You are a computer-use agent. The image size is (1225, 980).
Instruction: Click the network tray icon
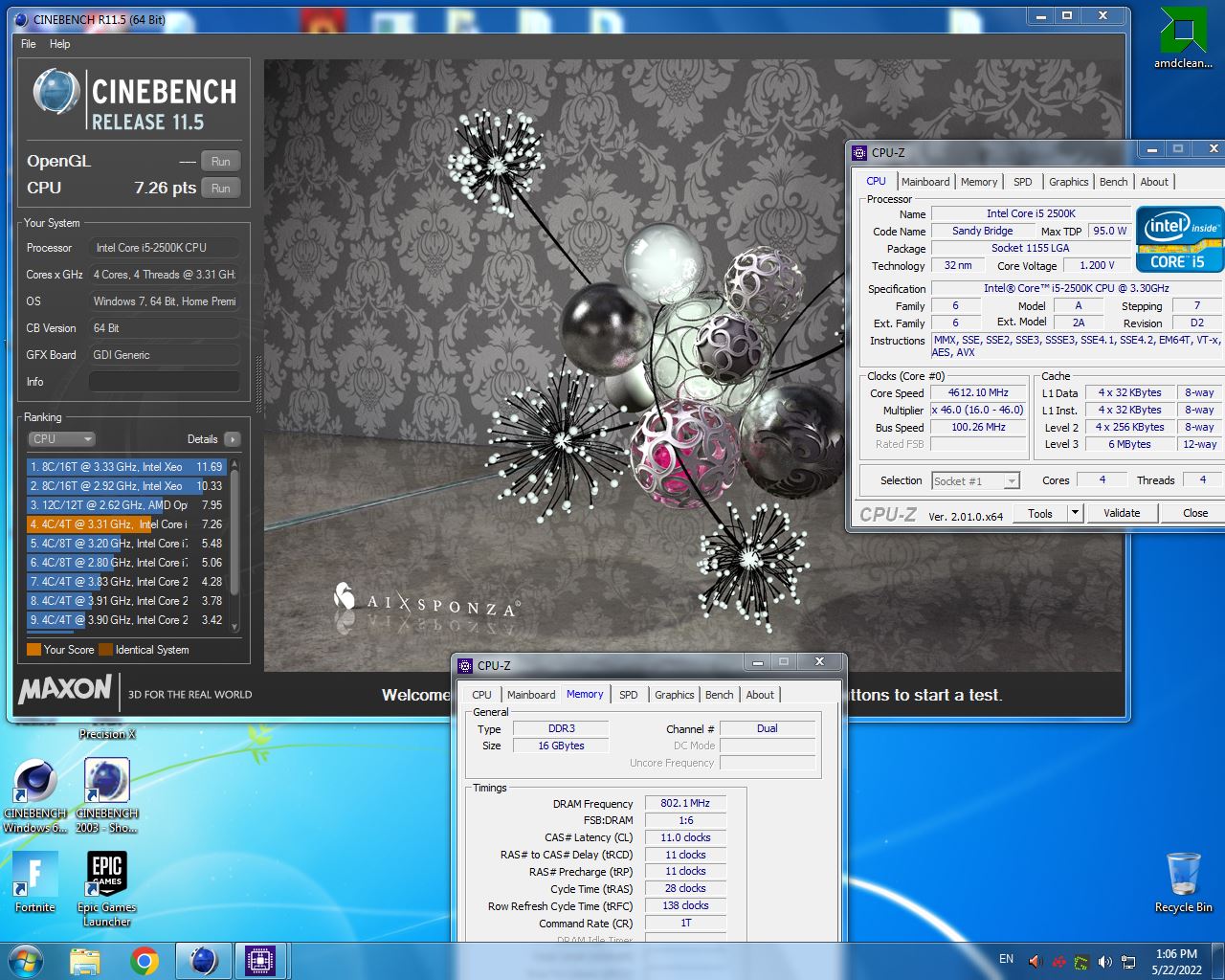(1129, 962)
